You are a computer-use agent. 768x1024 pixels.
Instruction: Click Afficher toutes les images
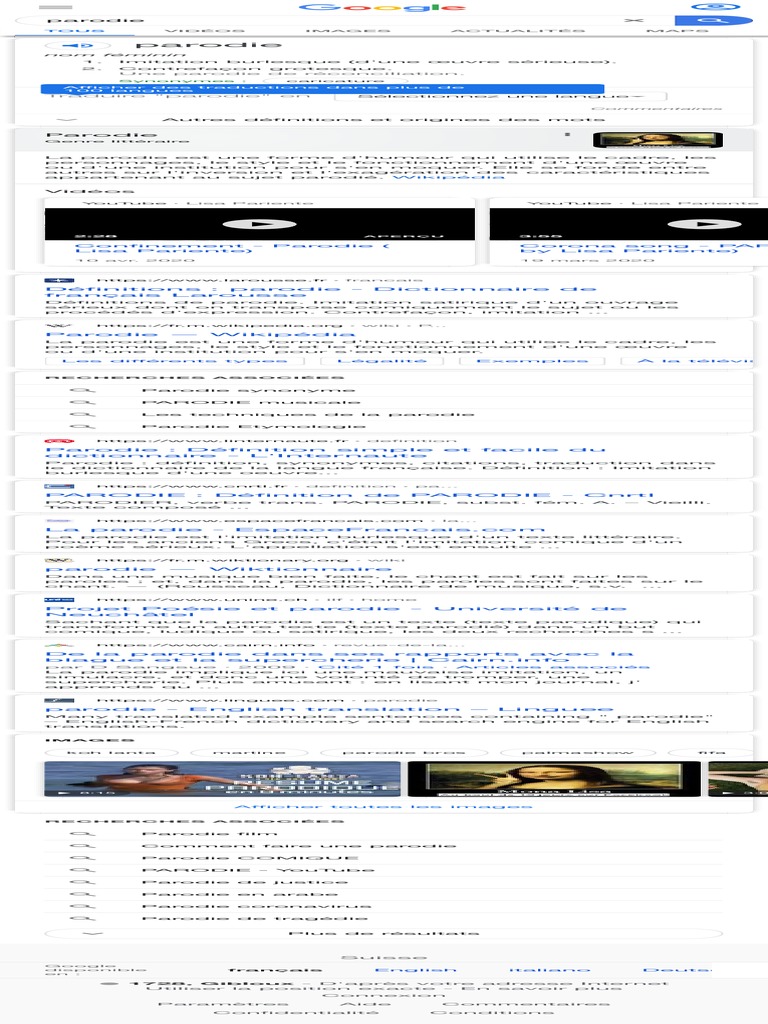[x=383, y=807]
